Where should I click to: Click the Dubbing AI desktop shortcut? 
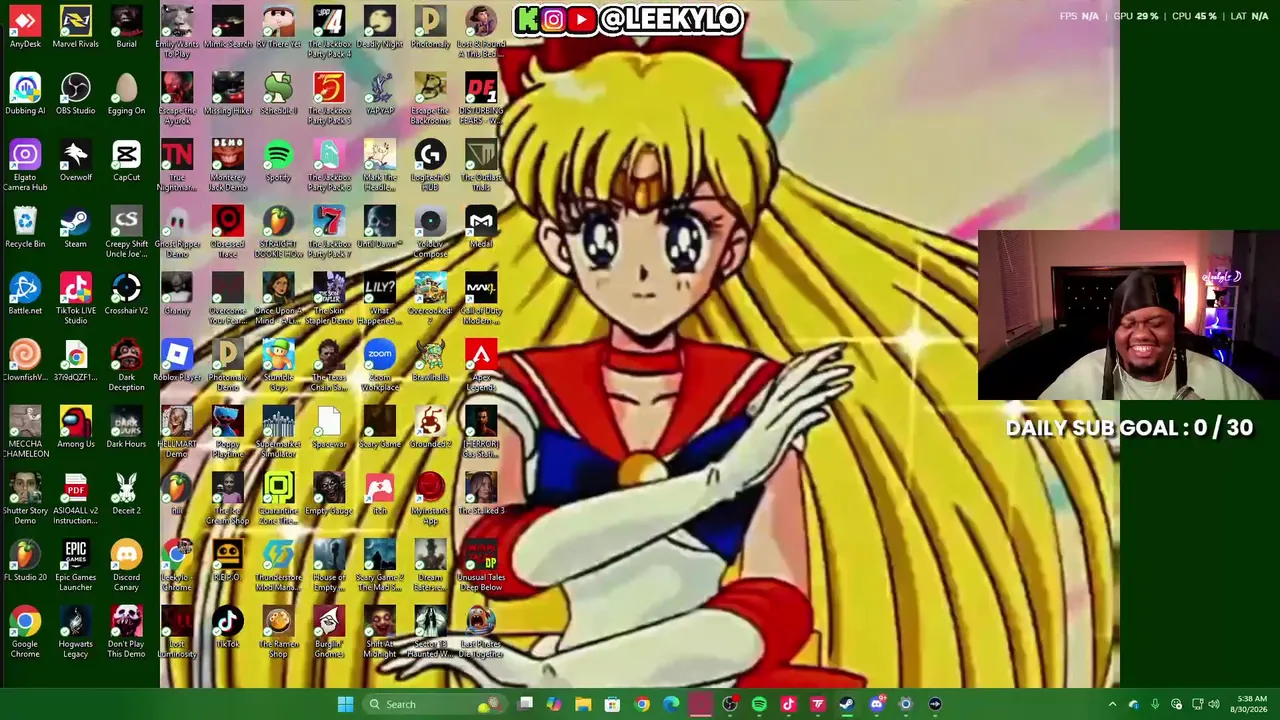pyautogui.click(x=25, y=94)
